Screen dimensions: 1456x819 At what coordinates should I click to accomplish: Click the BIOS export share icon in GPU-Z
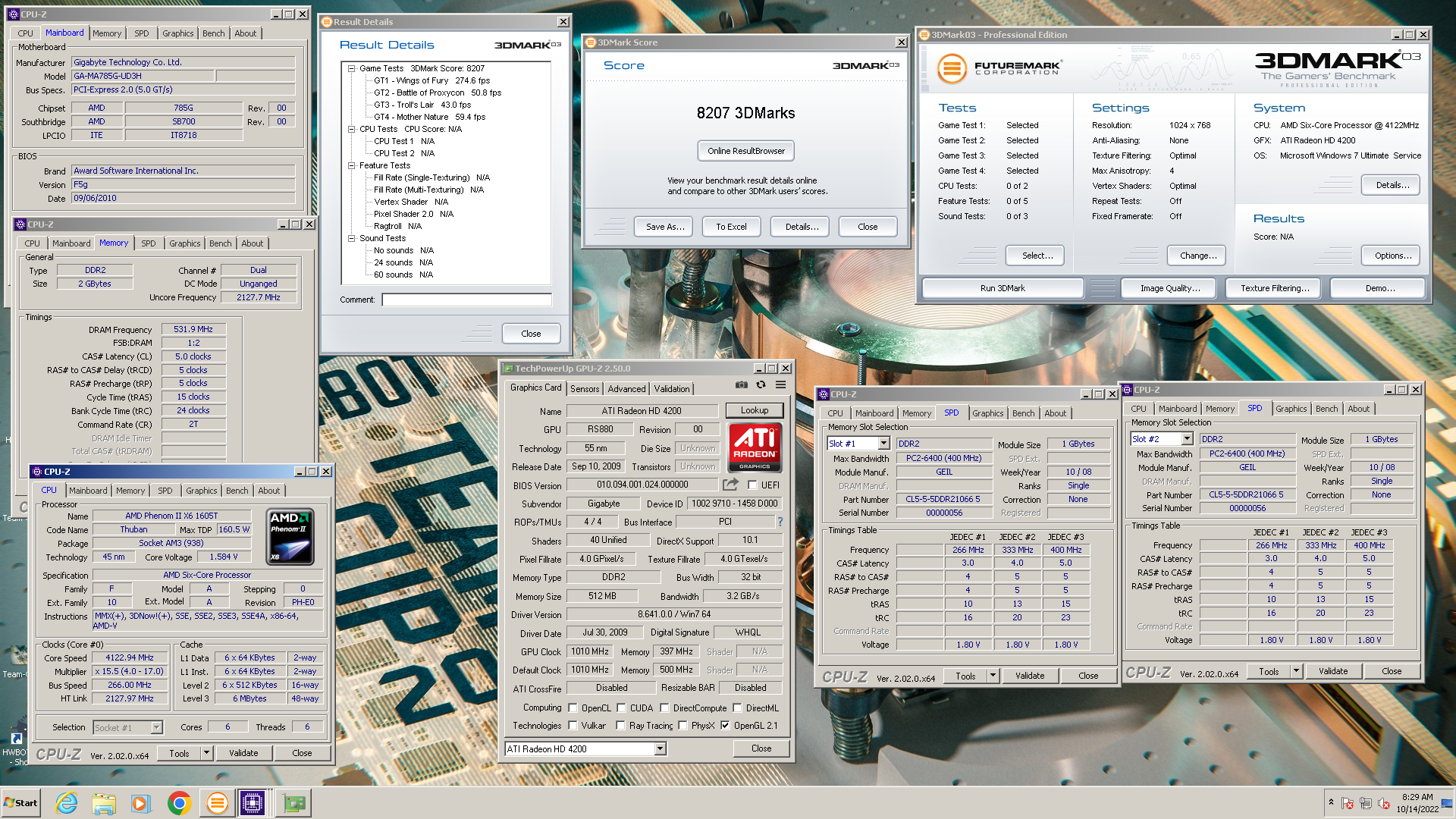pos(730,485)
